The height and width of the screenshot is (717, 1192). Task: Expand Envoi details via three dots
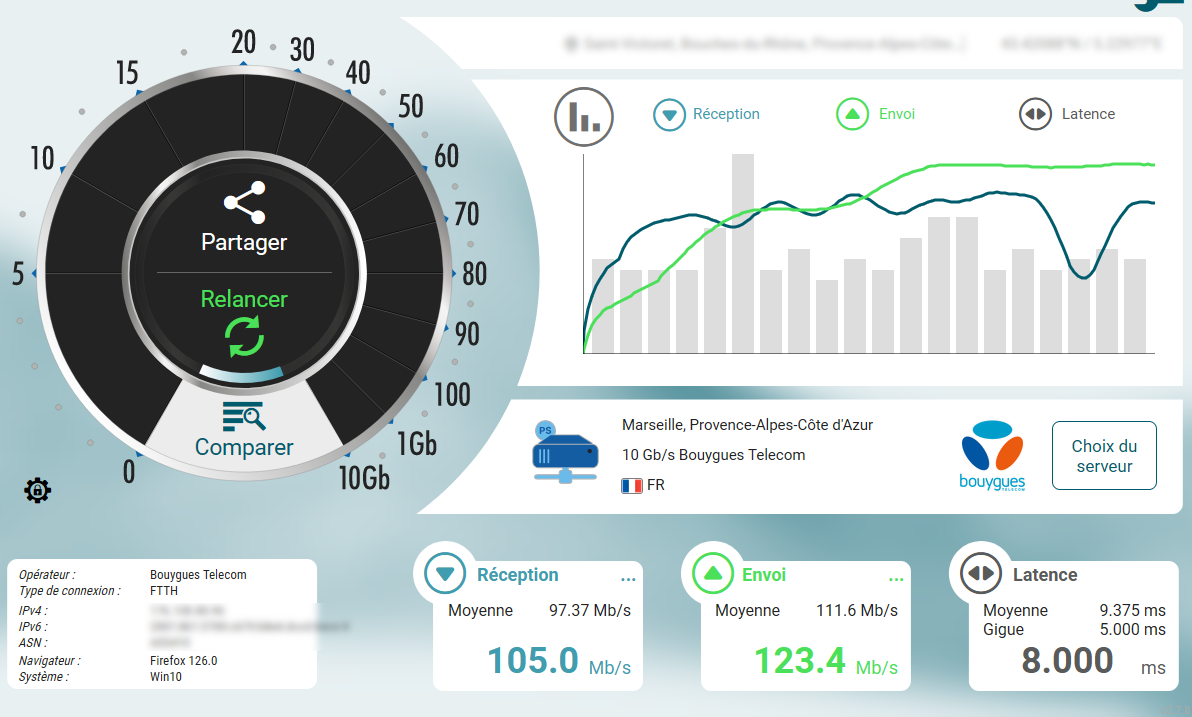coord(896,579)
